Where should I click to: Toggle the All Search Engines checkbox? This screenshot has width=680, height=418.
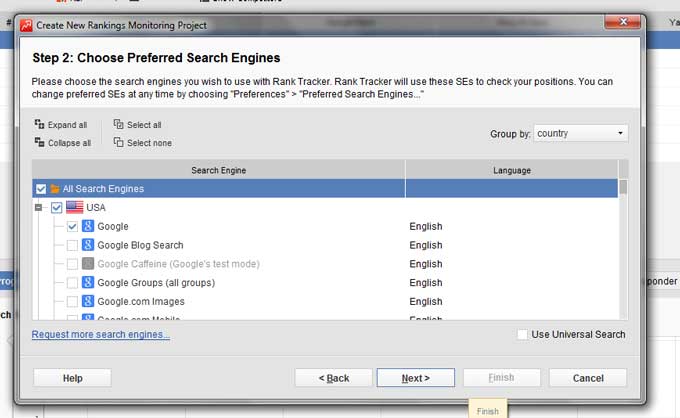click(41, 188)
